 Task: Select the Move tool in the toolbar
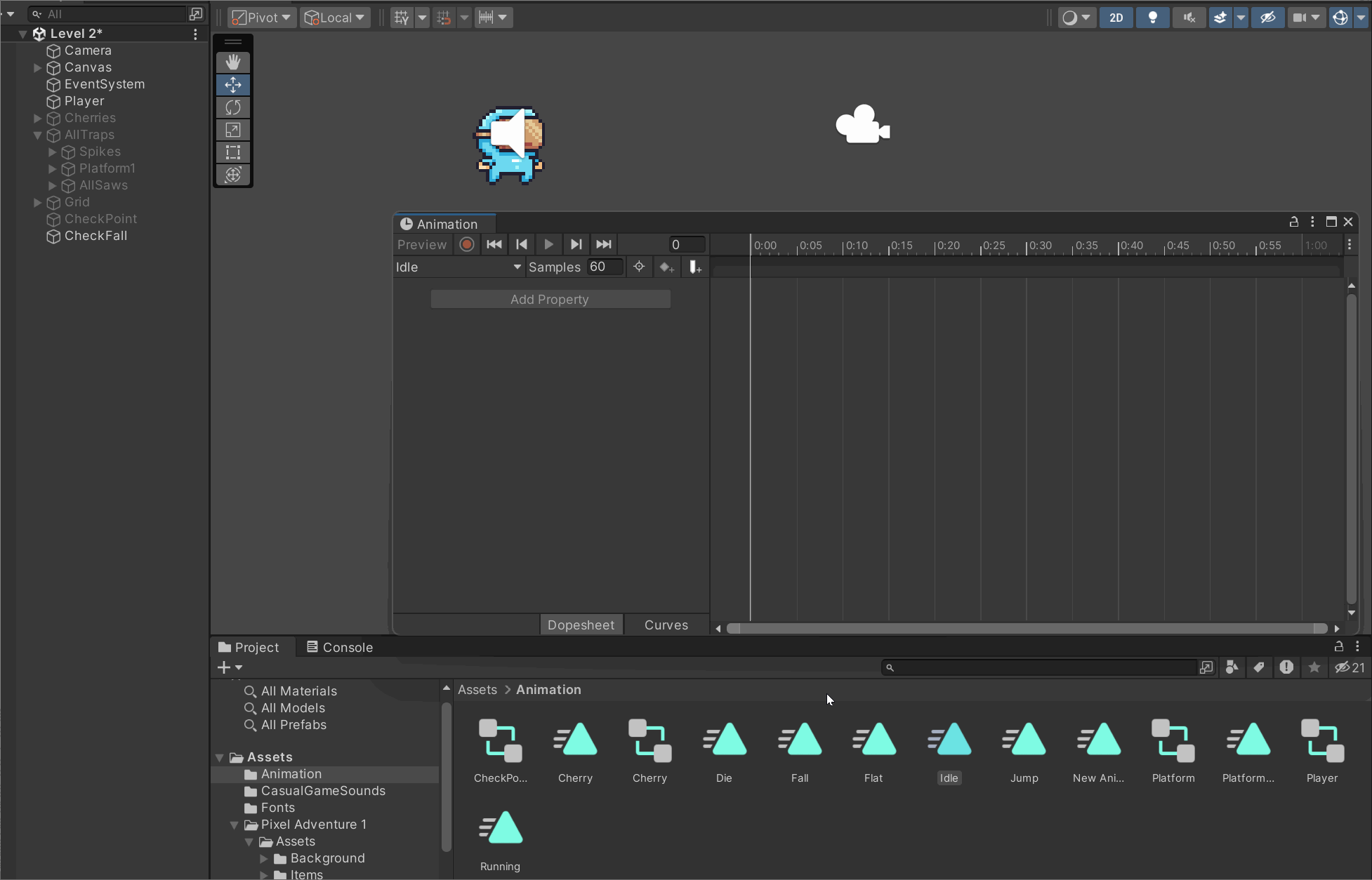[233, 84]
